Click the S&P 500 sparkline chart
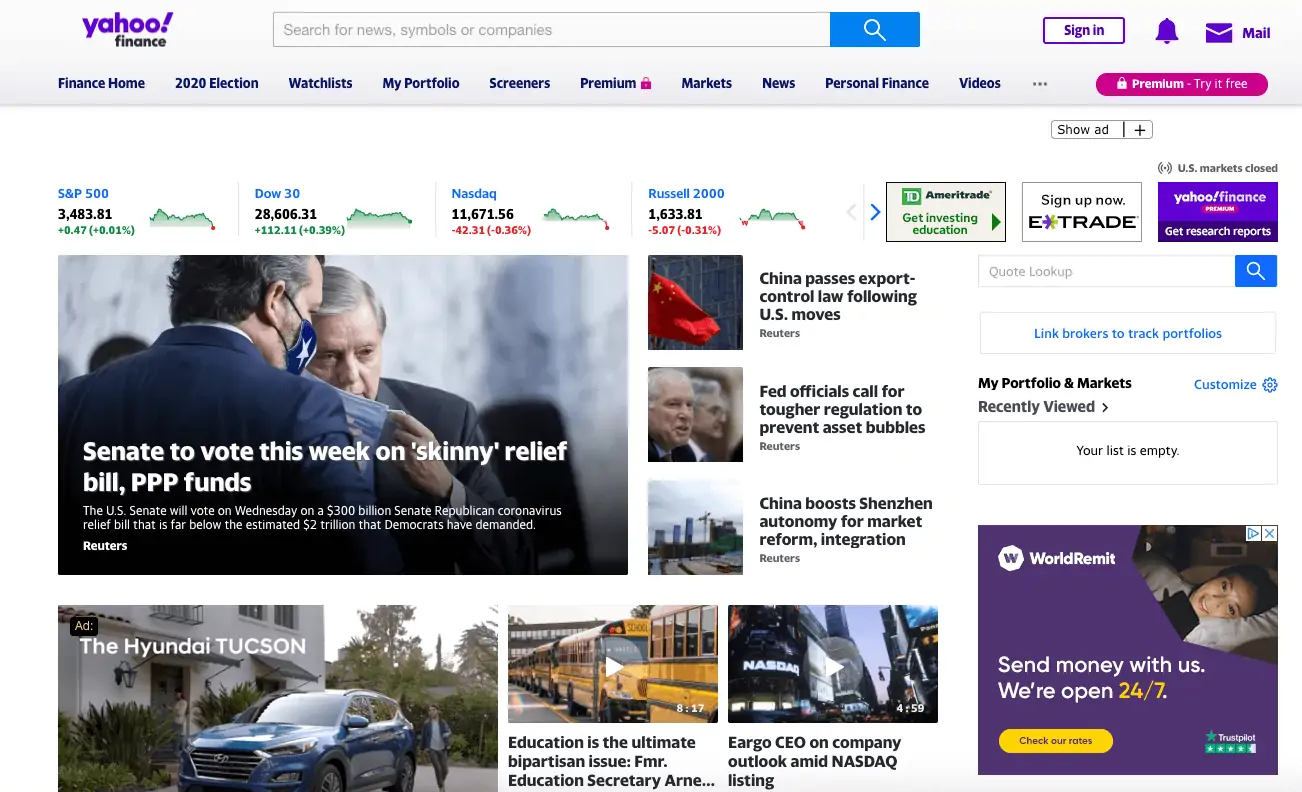This screenshot has height=792, width=1302. click(182, 218)
